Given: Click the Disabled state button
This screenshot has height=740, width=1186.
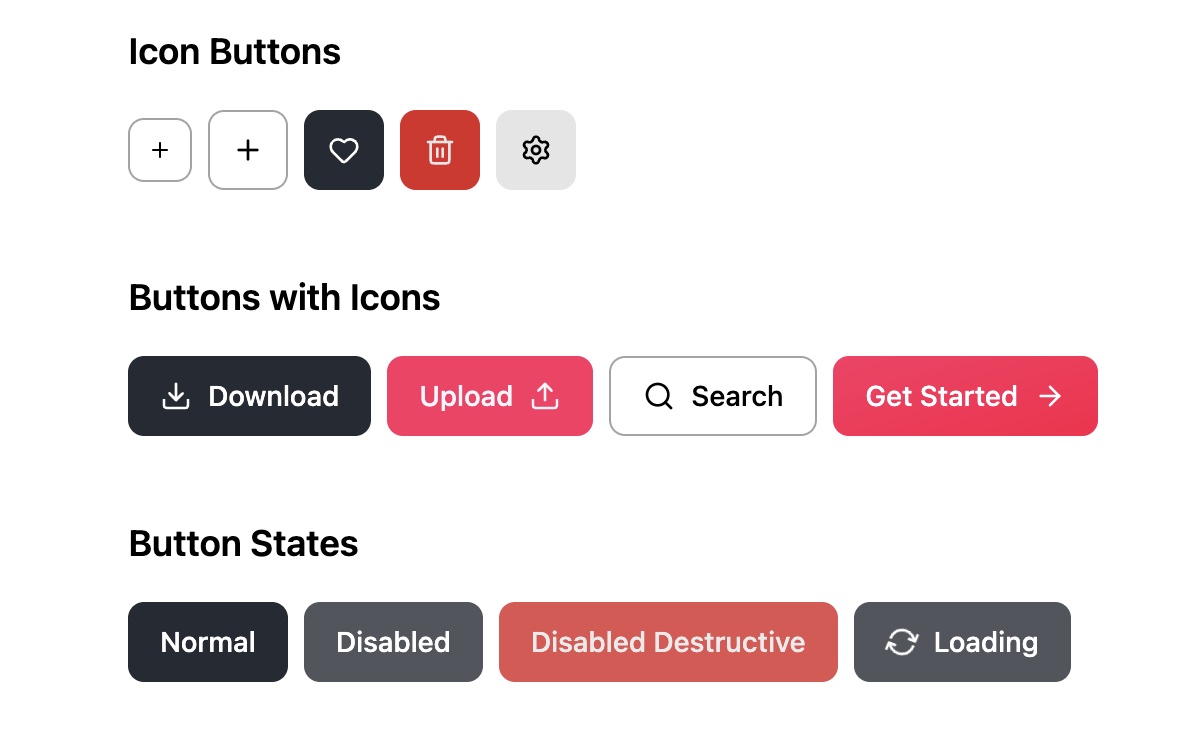Looking at the screenshot, I should pyautogui.click(x=393, y=642).
